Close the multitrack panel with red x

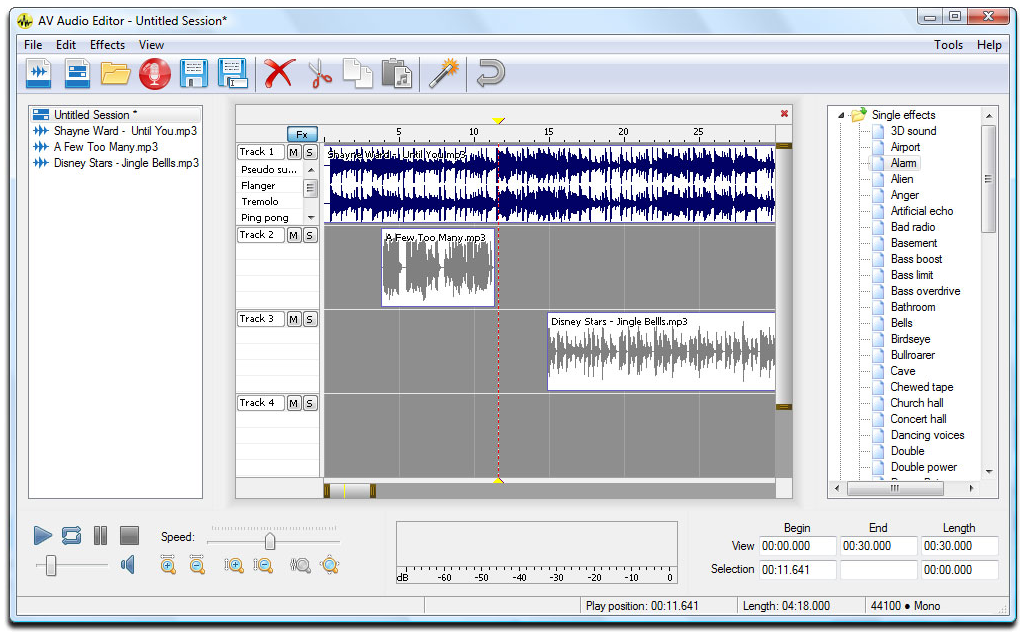pyautogui.click(x=784, y=113)
